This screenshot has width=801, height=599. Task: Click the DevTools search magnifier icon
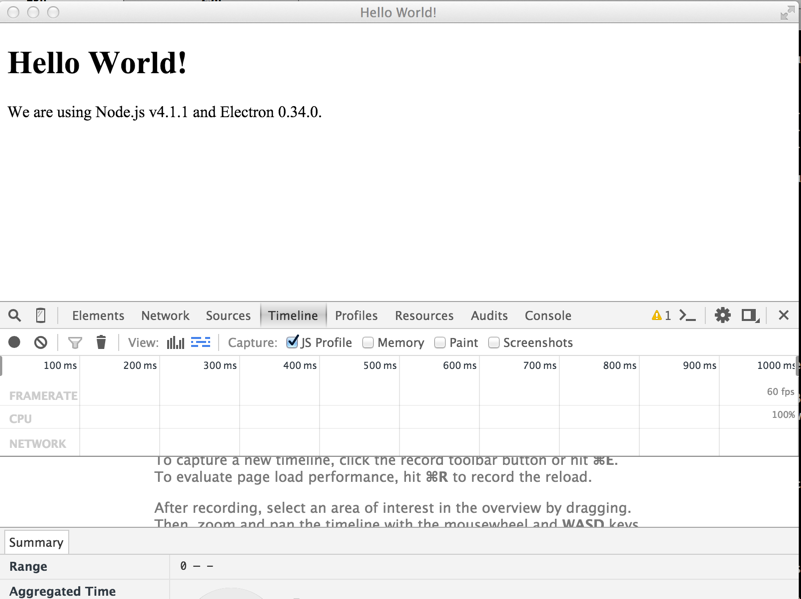click(15, 316)
